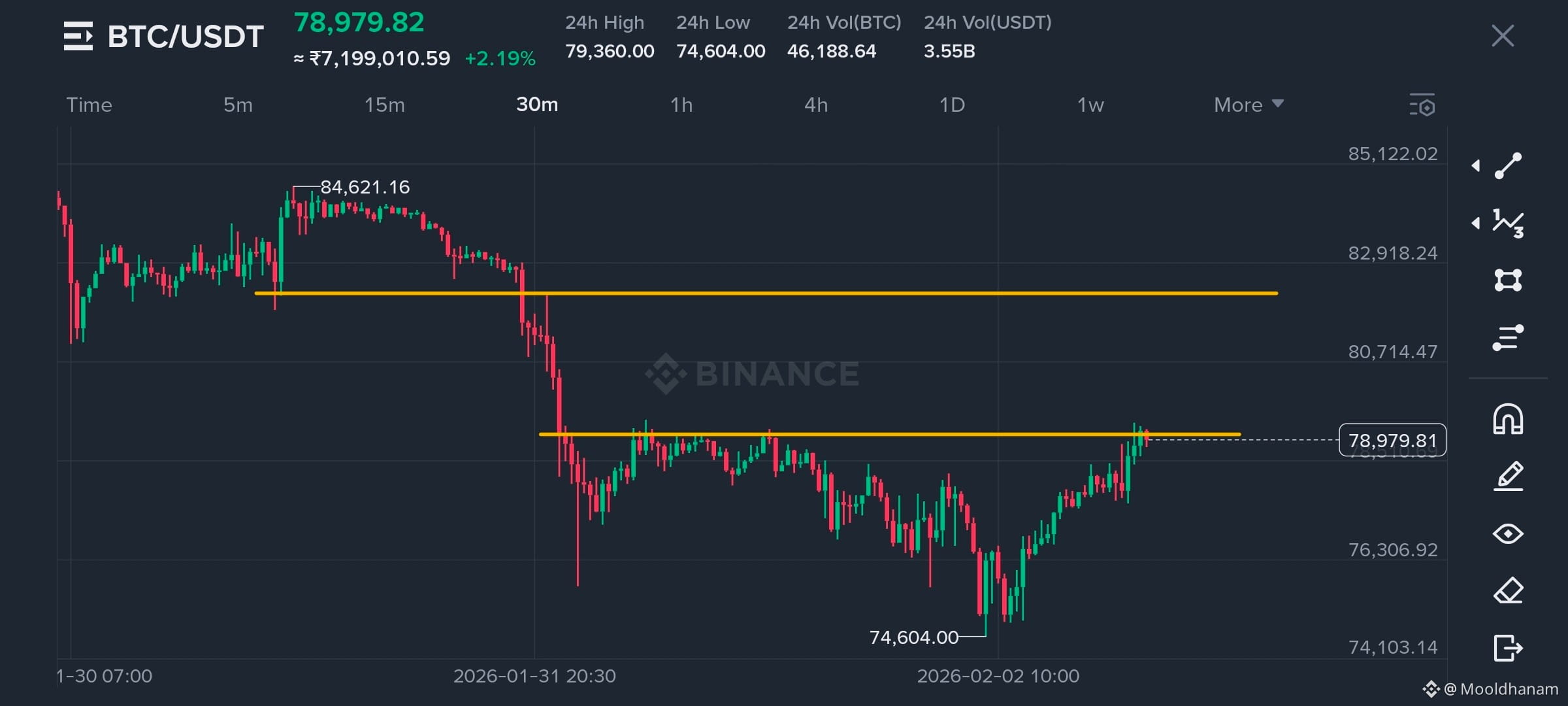
Task: Open the trading pair list menu icon
Action: 78,36
